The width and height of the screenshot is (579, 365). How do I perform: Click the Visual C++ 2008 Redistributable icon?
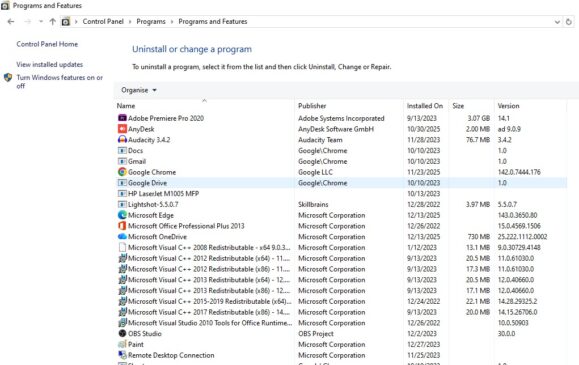[122, 247]
